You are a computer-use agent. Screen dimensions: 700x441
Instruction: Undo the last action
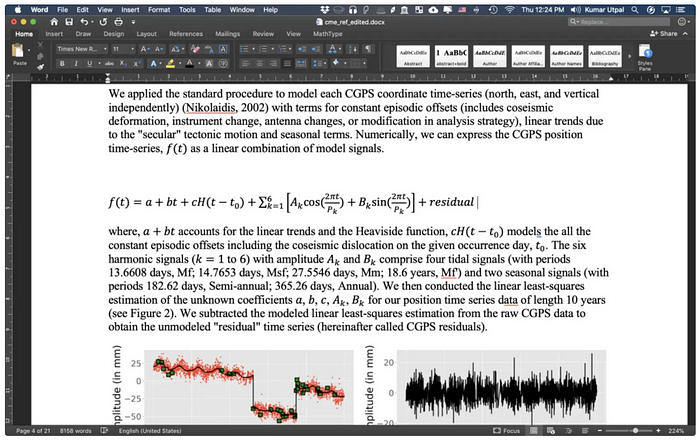click(84, 21)
